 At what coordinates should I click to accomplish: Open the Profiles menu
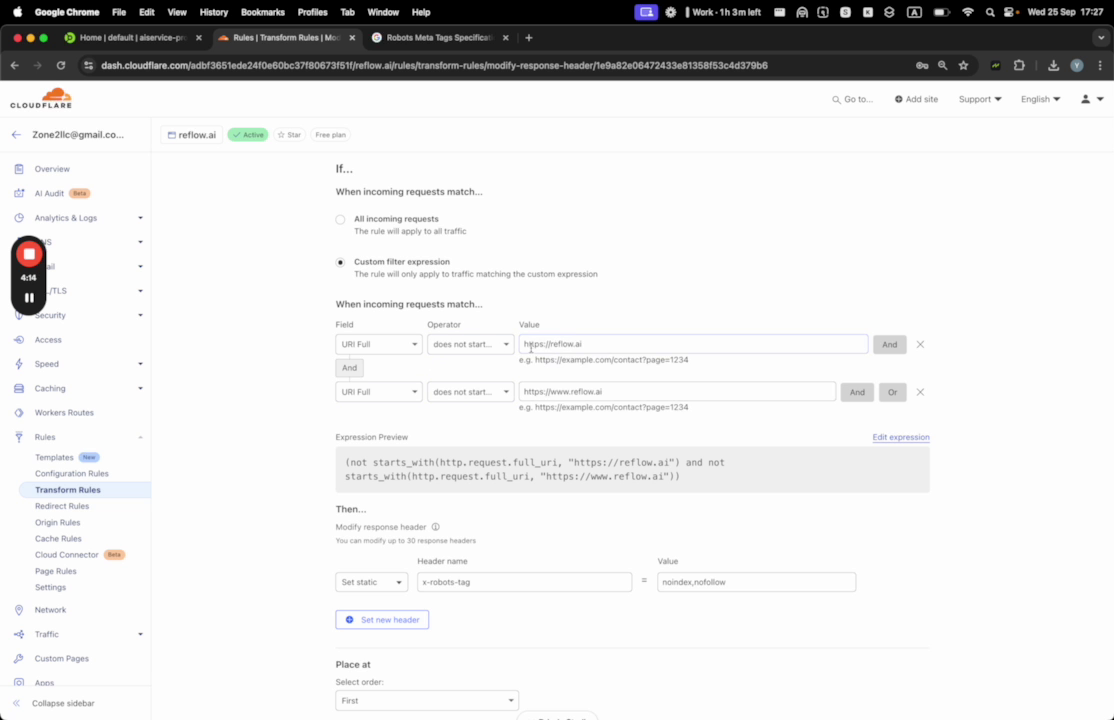click(313, 12)
